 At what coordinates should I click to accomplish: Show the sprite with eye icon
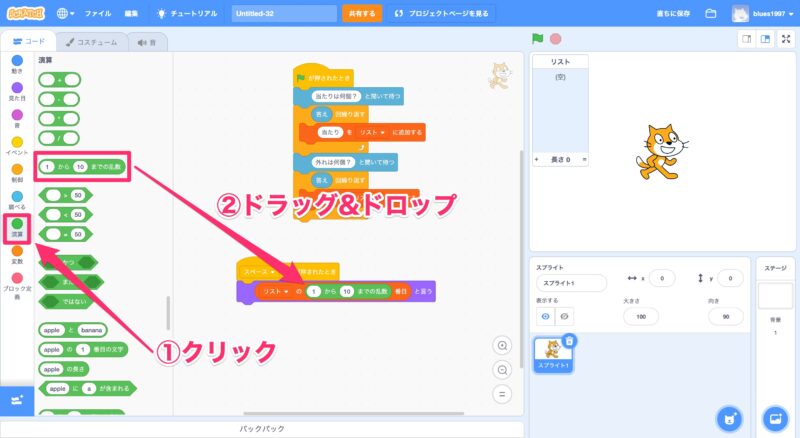(x=544, y=316)
